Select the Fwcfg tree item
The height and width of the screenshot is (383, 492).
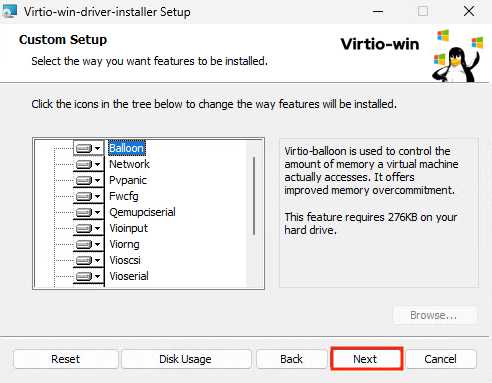click(124, 196)
